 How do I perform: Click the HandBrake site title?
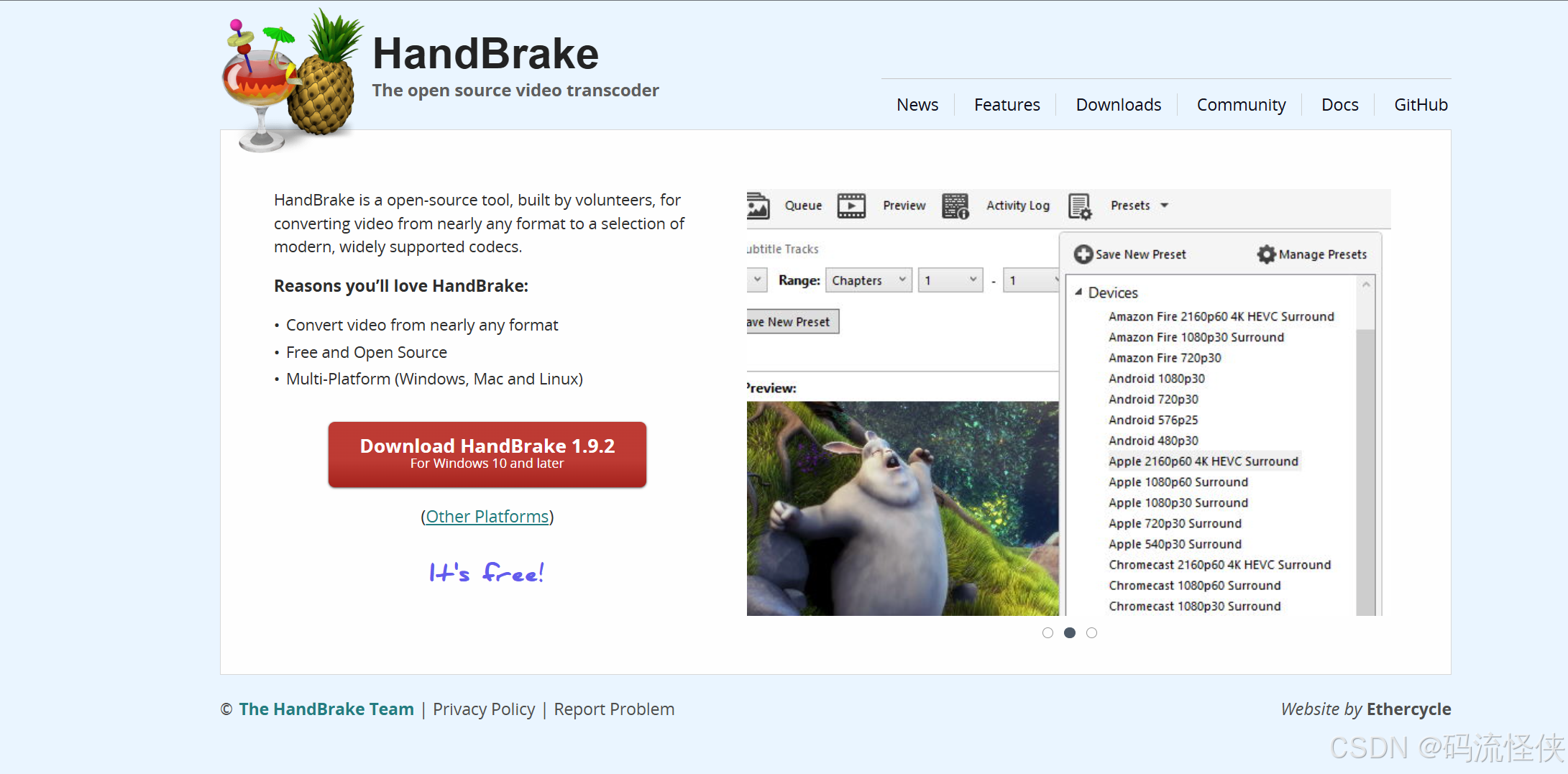pyautogui.click(x=485, y=54)
